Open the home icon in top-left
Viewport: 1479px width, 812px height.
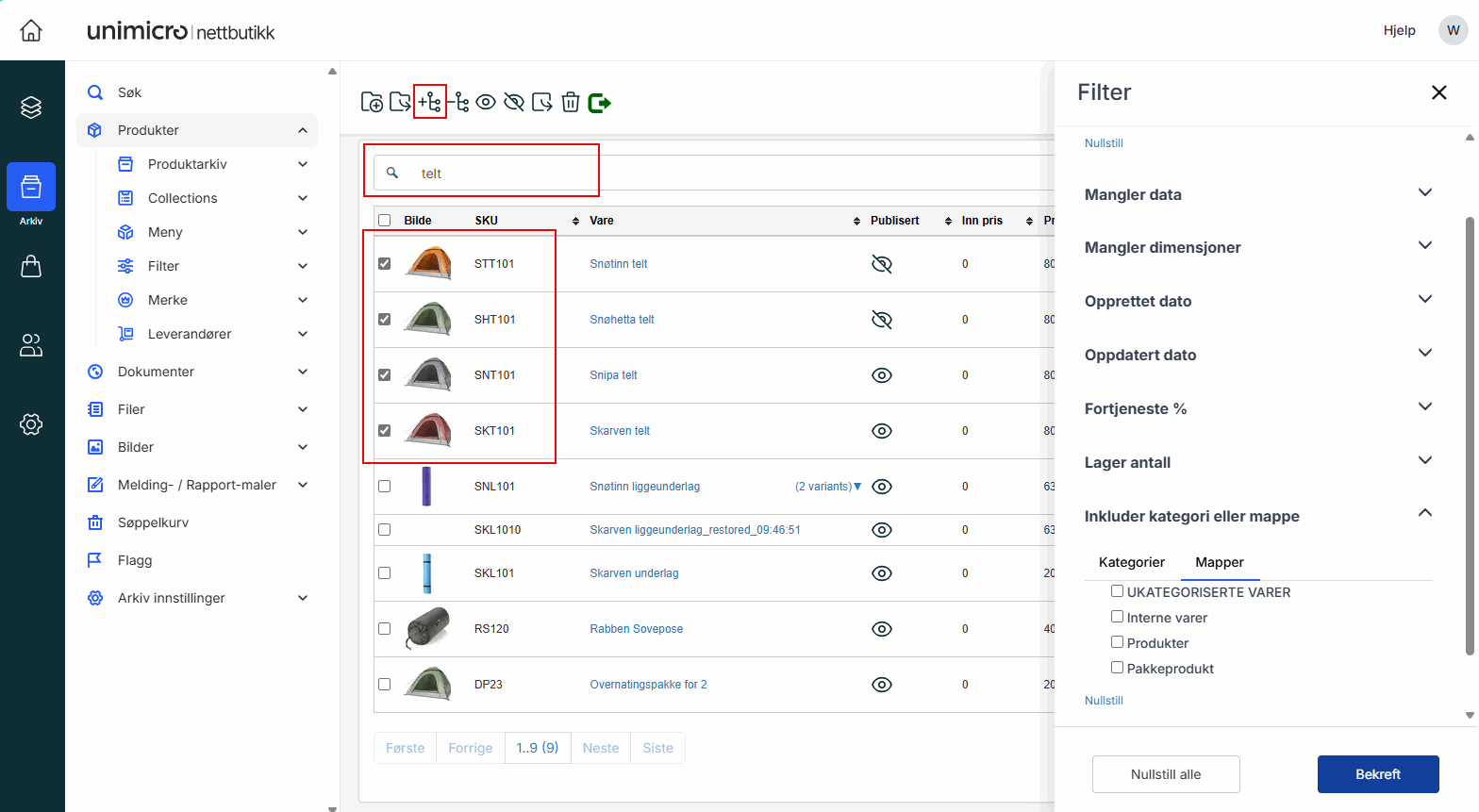(31, 31)
